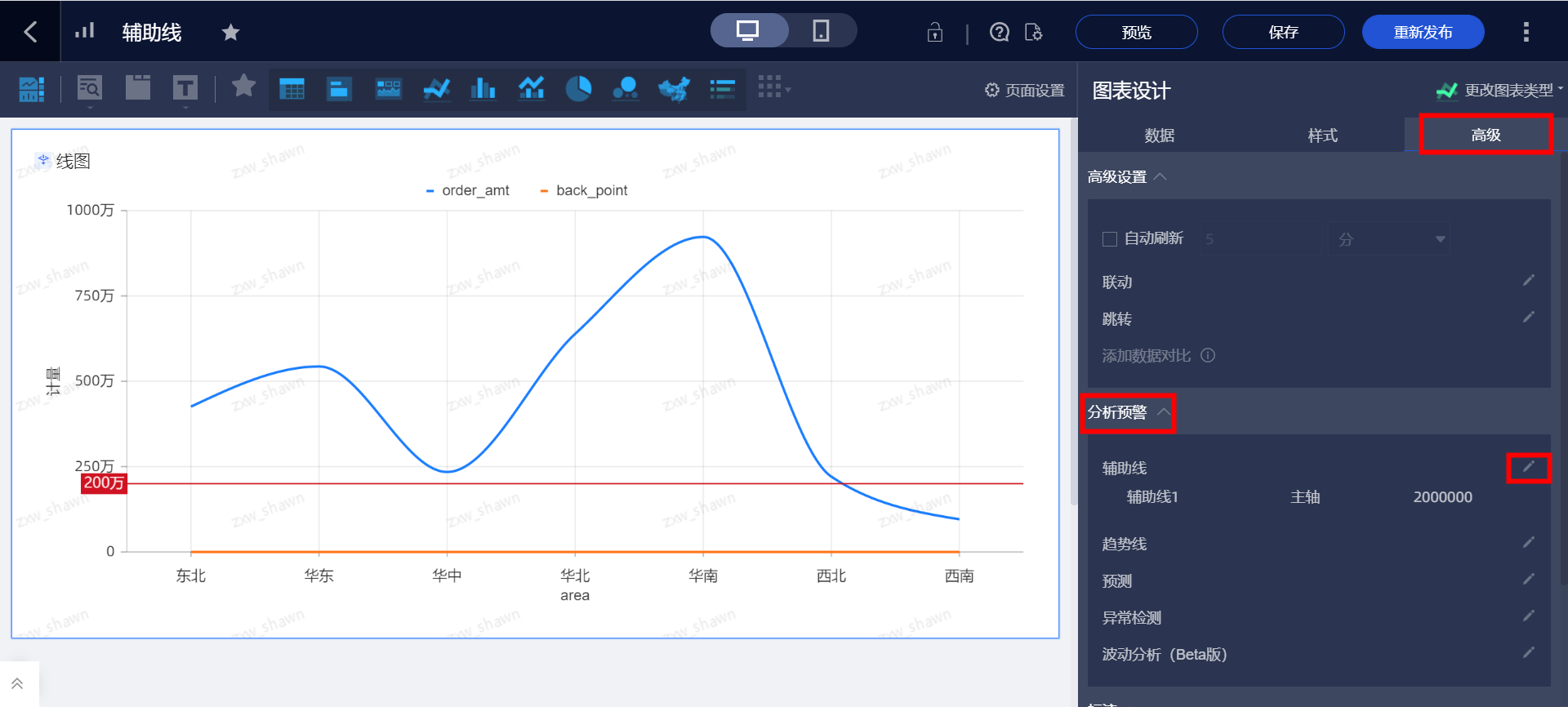The height and width of the screenshot is (707, 1568).
Task: Switch to the 样式 tab
Action: click(1322, 136)
